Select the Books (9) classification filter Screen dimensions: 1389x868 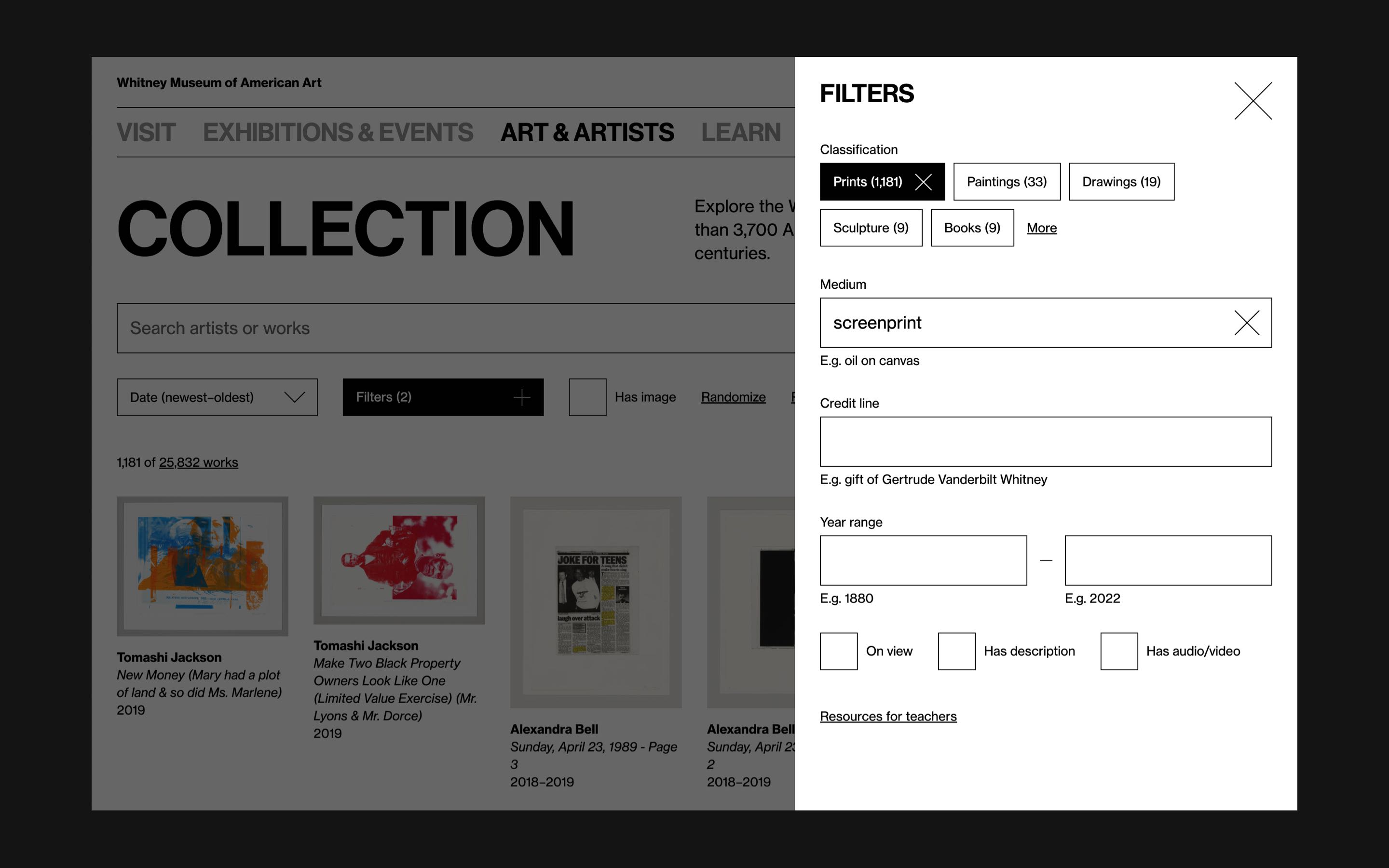(x=972, y=228)
